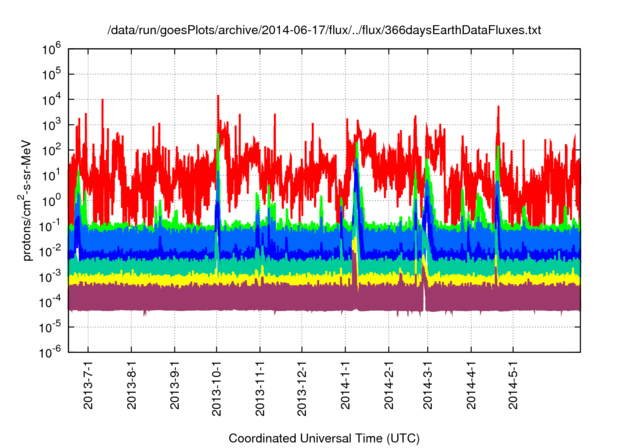Click the 2013-7-1 date label
The width and height of the screenshot is (640, 448).
[88, 385]
